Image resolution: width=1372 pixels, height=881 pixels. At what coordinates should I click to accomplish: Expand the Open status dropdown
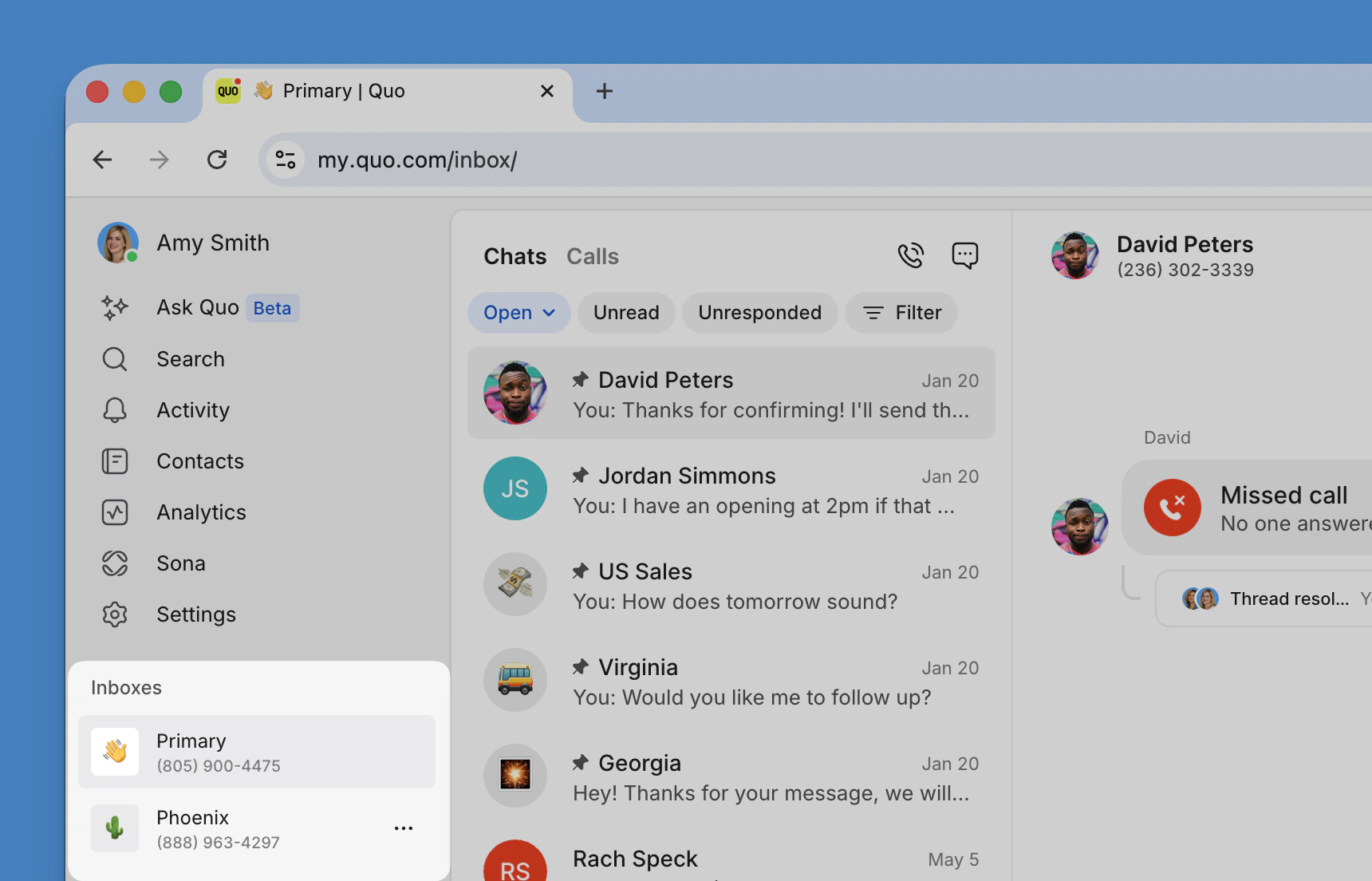[518, 313]
